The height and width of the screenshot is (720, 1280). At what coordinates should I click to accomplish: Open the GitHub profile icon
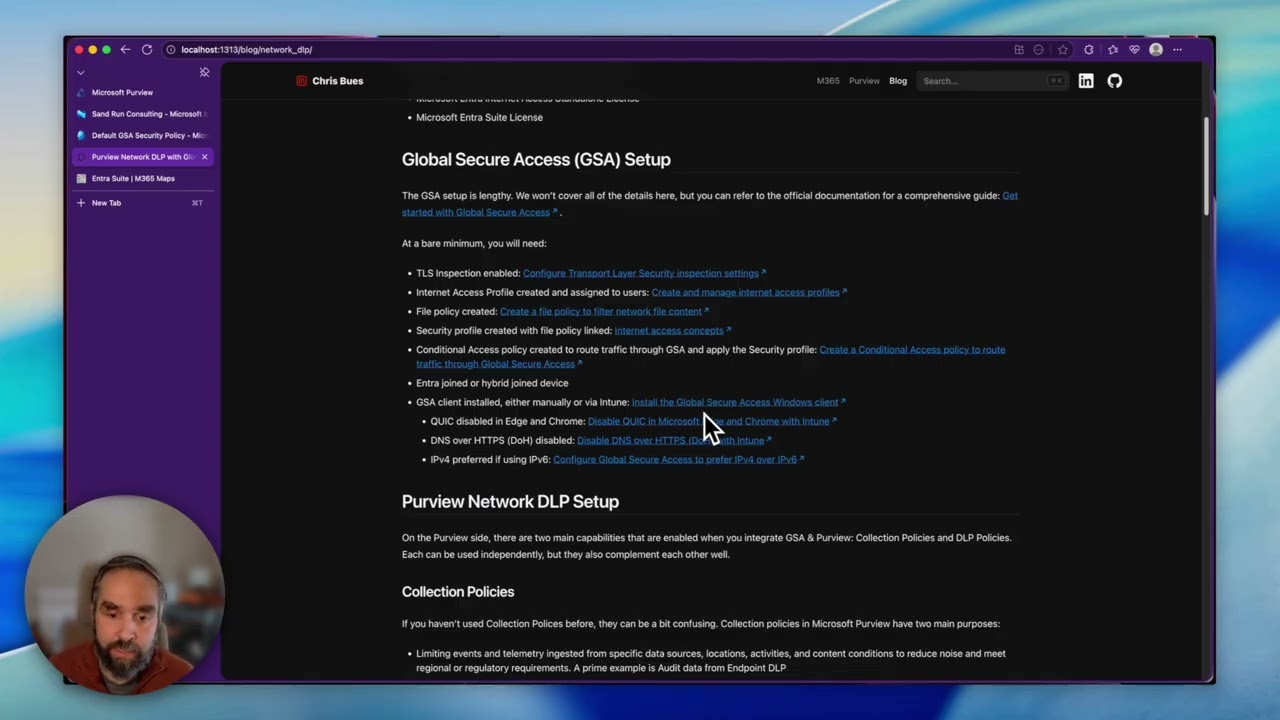(x=1115, y=81)
